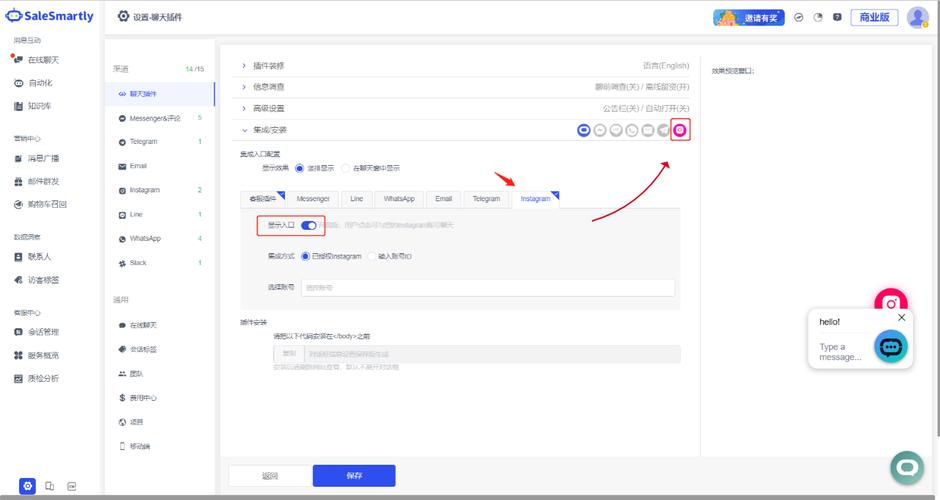This screenshot has height=500, width=940.
Task: Select Slack channel in settings list
Action: pos(159,263)
